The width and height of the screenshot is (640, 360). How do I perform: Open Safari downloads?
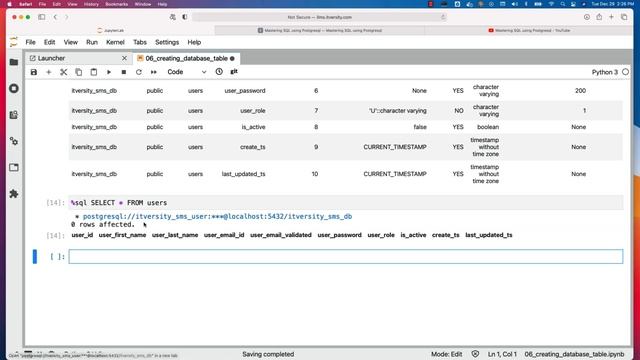coord(587,17)
